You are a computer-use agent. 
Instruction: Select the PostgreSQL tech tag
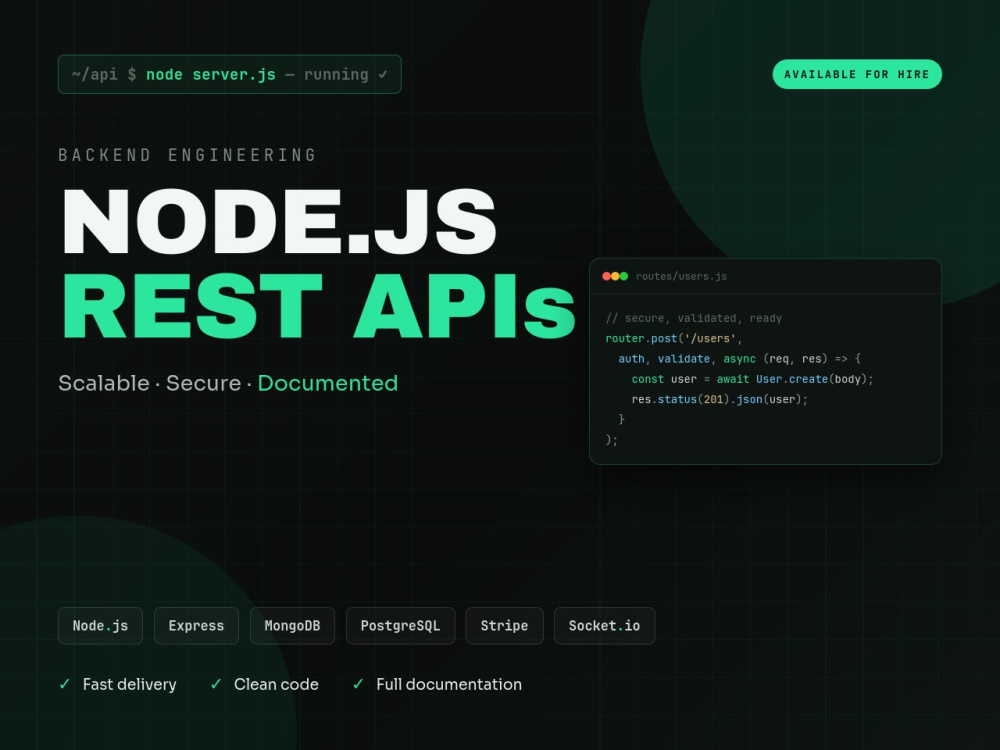point(401,626)
